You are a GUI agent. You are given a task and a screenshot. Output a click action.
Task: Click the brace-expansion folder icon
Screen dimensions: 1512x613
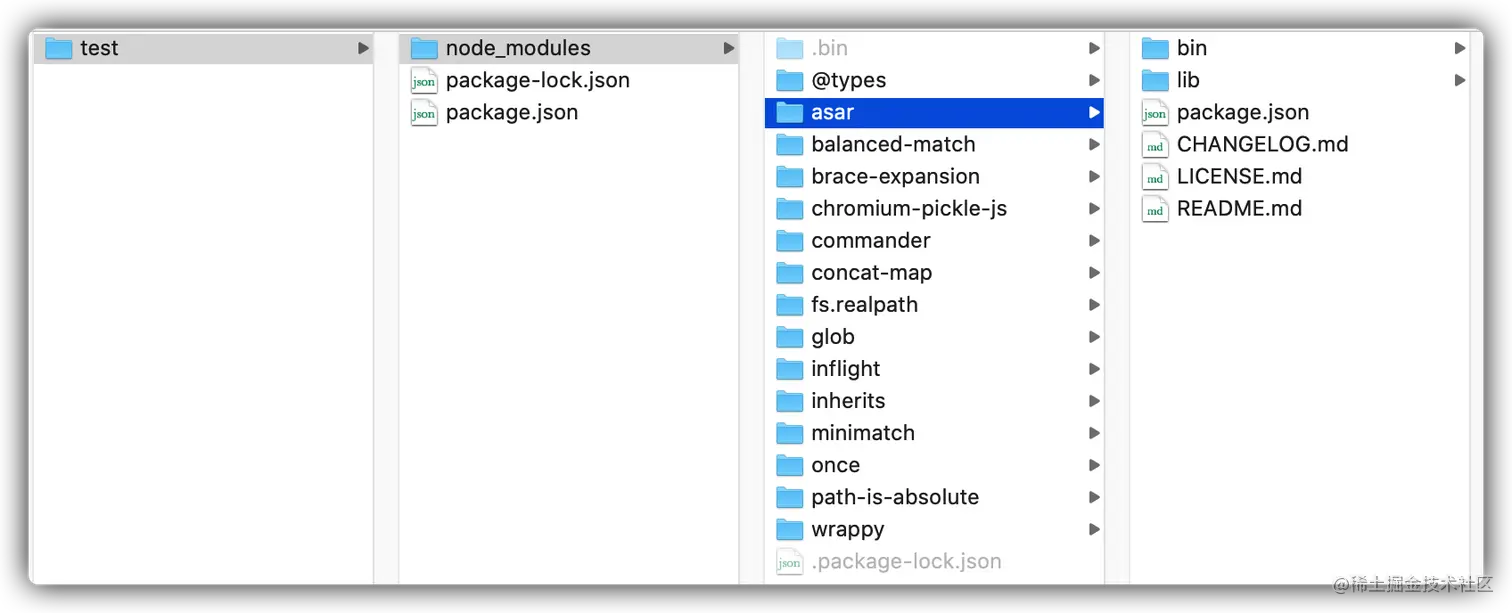pyautogui.click(x=790, y=176)
